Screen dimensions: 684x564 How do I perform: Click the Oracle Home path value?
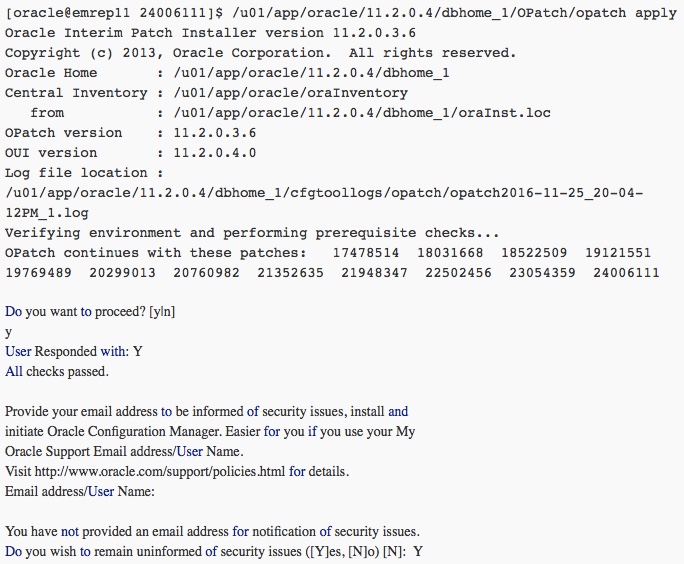pos(311,73)
